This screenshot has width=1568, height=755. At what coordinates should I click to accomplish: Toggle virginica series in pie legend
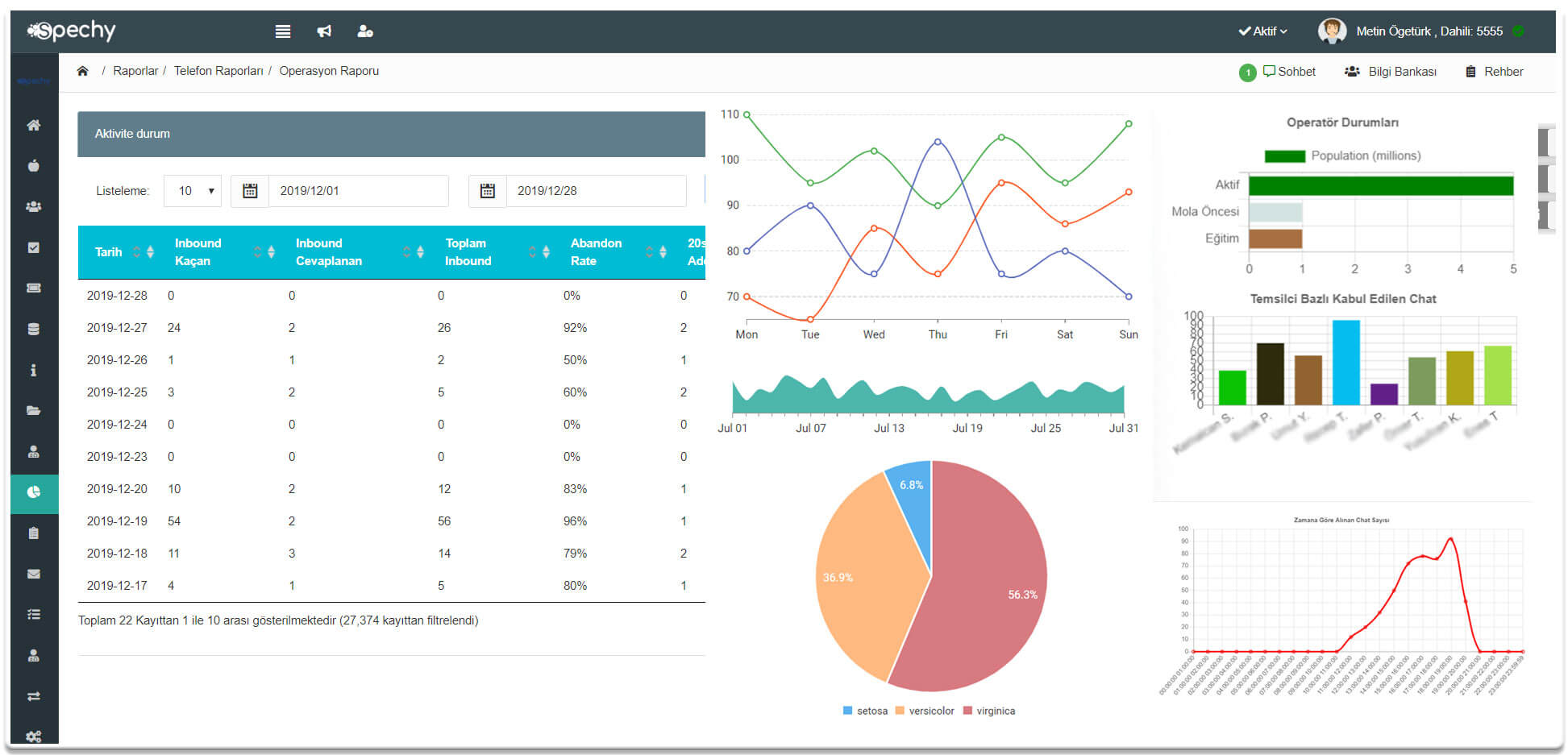[989, 711]
